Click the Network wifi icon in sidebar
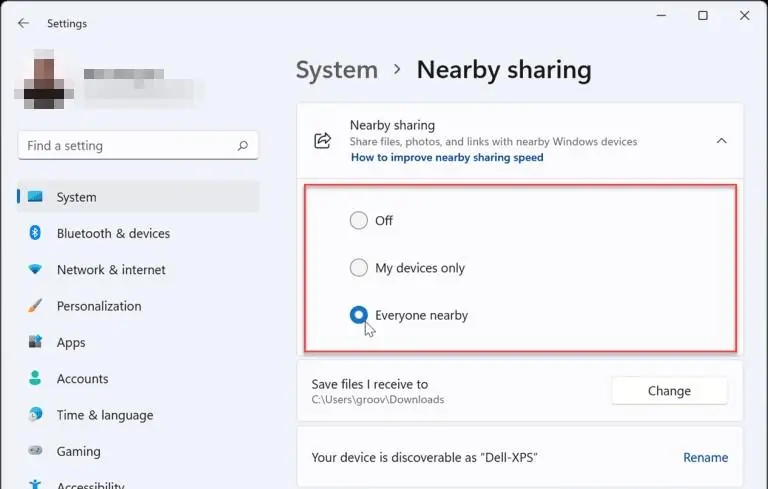Image resolution: width=768 pixels, height=489 pixels. (x=35, y=269)
